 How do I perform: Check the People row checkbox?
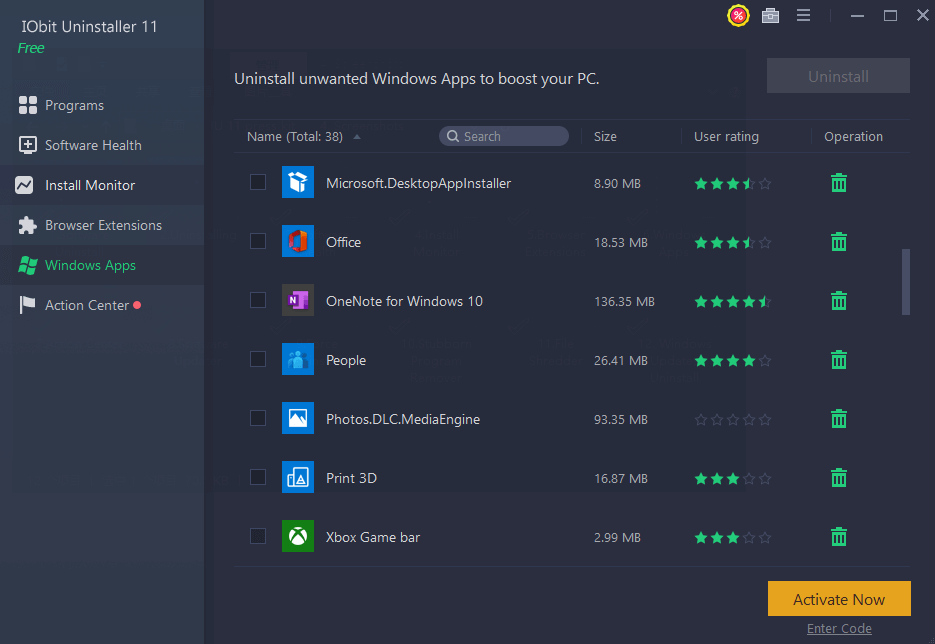tap(258, 359)
